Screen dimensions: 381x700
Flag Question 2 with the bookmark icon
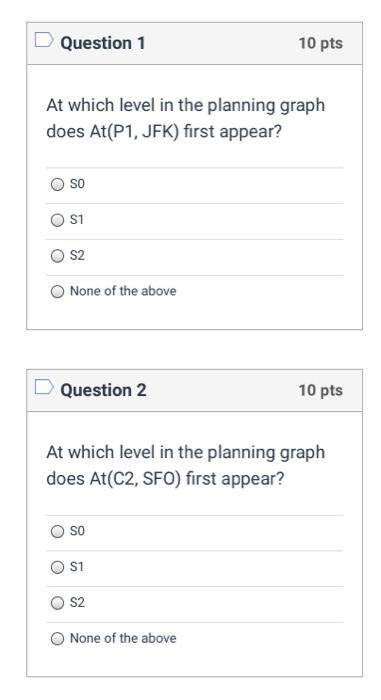[44, 387]
